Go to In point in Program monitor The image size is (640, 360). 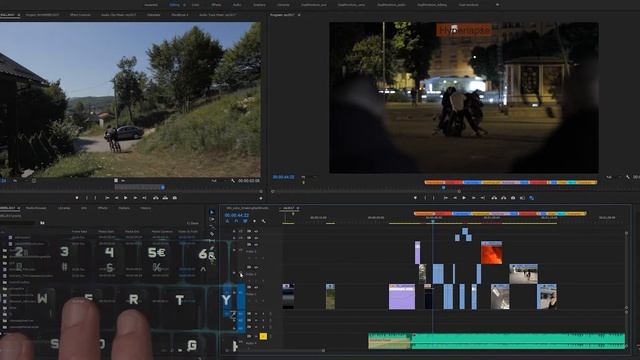pos(446,198)
